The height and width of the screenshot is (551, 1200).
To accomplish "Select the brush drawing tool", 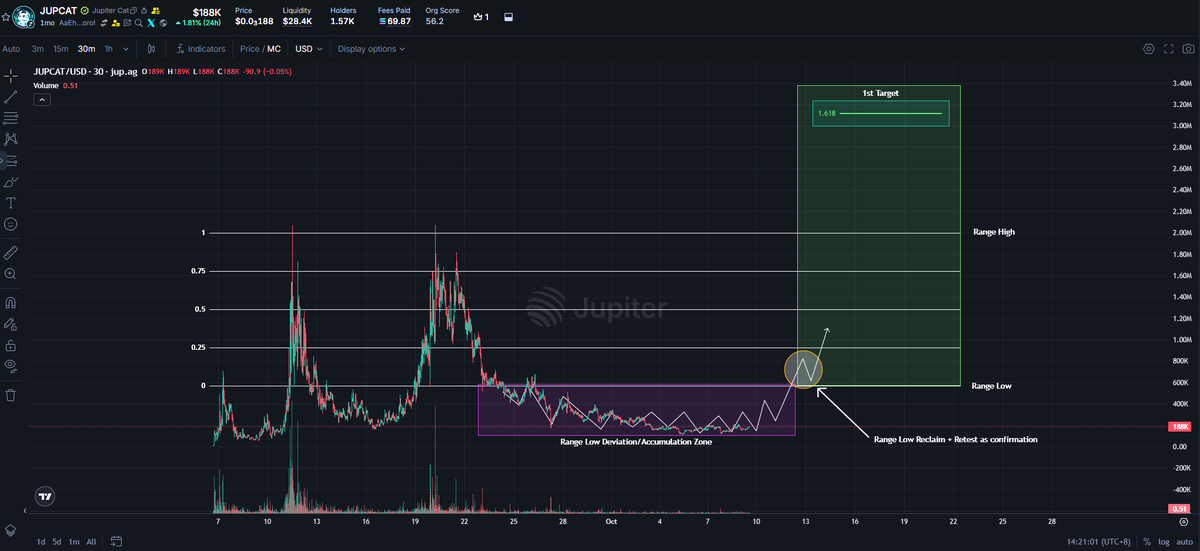I will pyautogui.click(x=11, y=182).
